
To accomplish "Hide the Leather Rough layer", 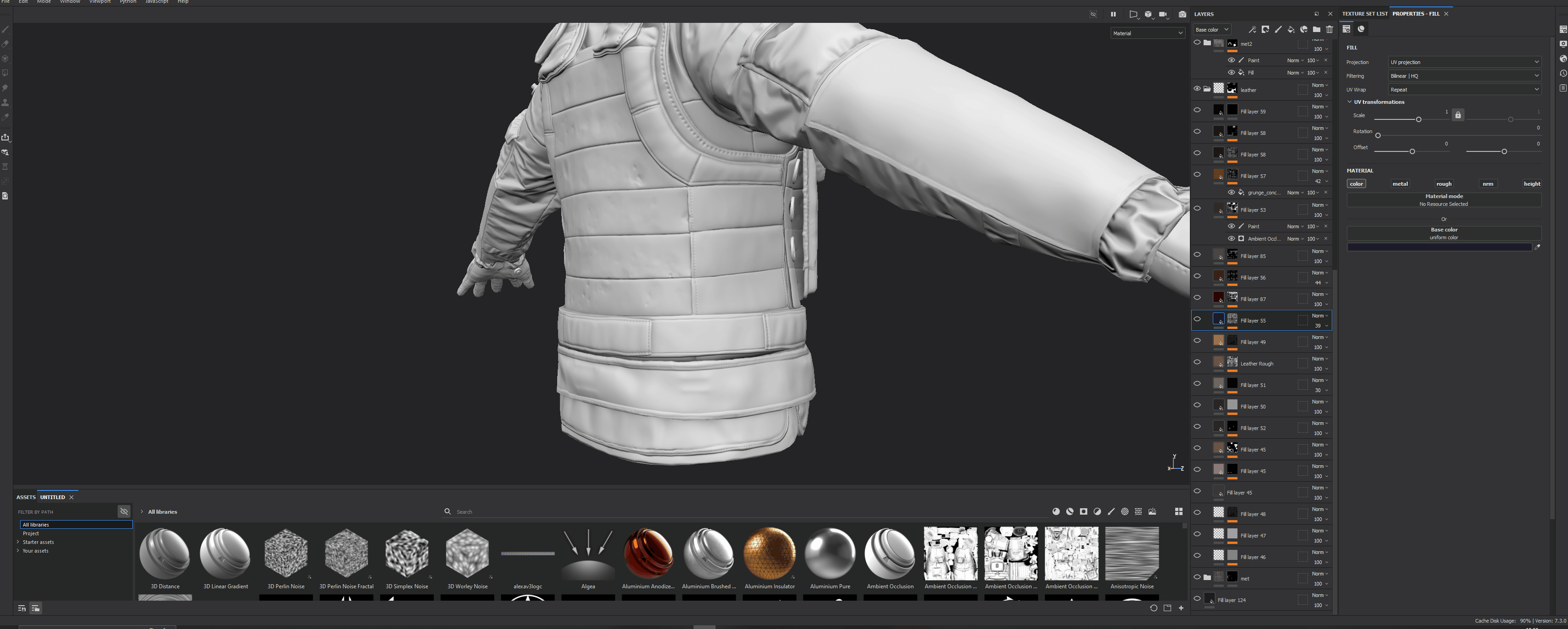I will pyautogui.click(x=1197, y=362).
